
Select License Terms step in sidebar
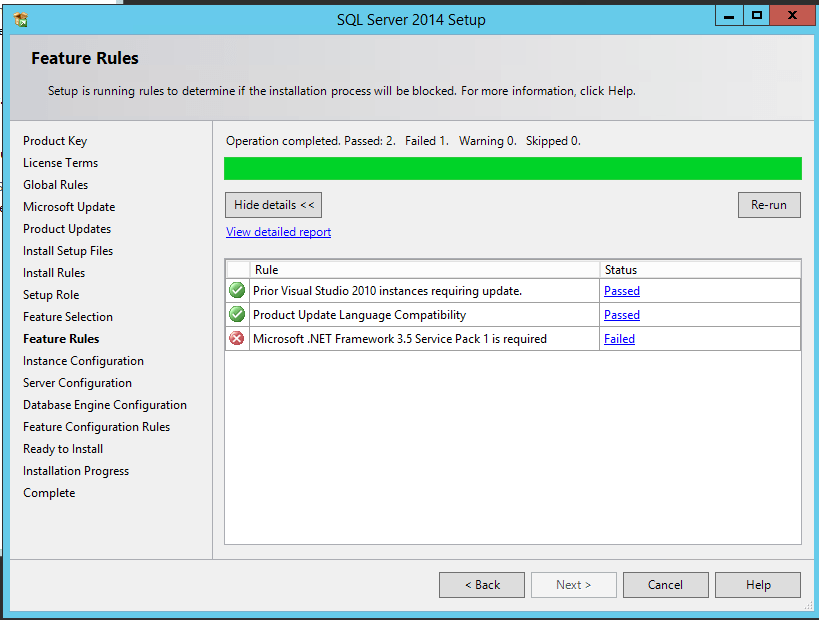(x=60, y=163)
